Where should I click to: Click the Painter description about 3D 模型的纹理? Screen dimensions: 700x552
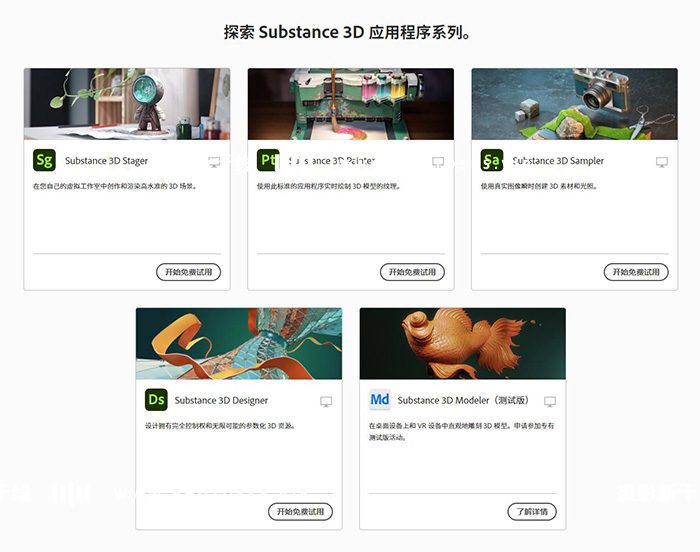(329, 186)
